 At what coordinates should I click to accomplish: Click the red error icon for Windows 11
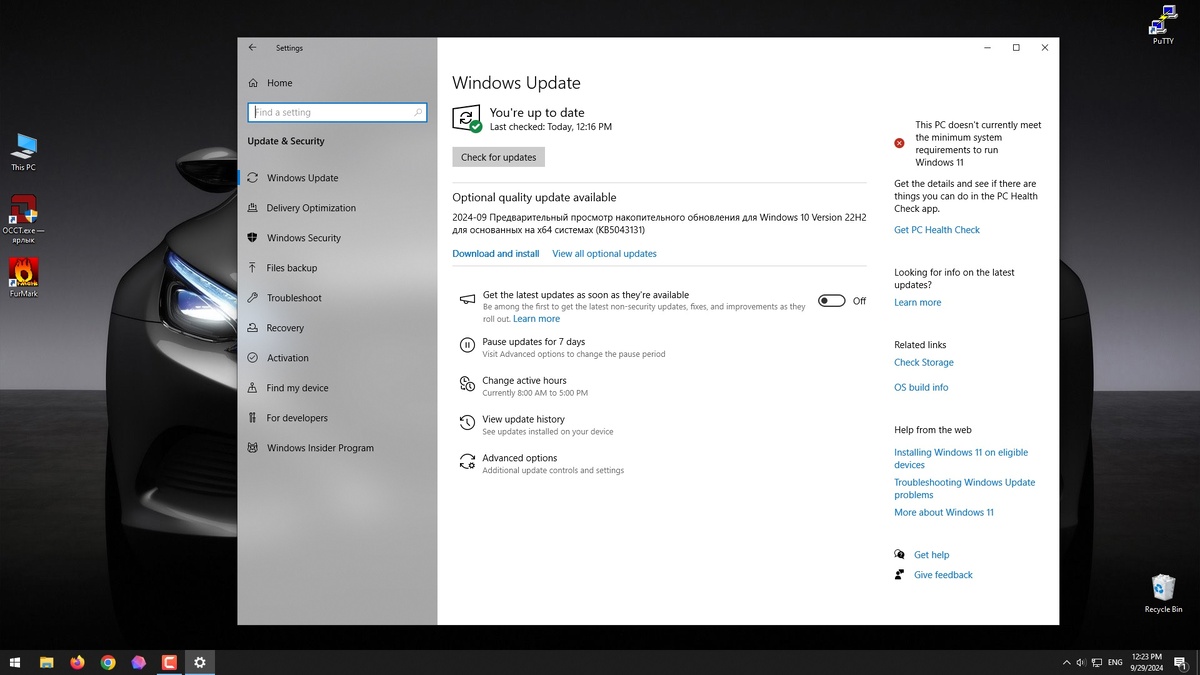pyautogui.click(x=899, y=143)
